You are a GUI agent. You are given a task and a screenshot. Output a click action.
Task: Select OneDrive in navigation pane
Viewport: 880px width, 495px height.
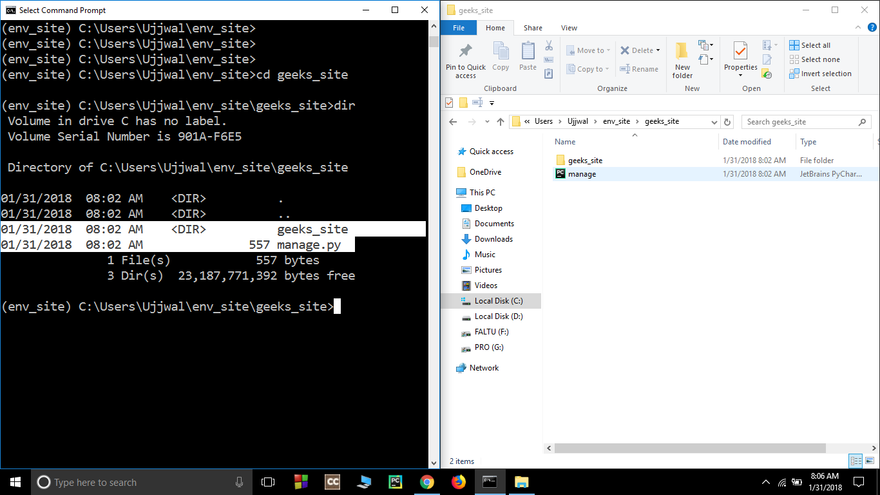pyautogui.click(x=479, y=172)
